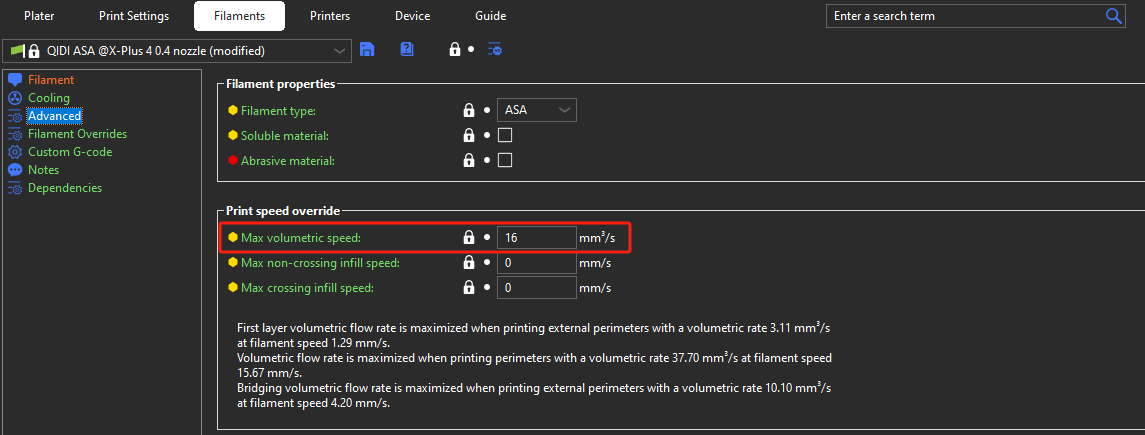Switch to the Print Settings tab
1145x435 pixels.
click(134, 16)
